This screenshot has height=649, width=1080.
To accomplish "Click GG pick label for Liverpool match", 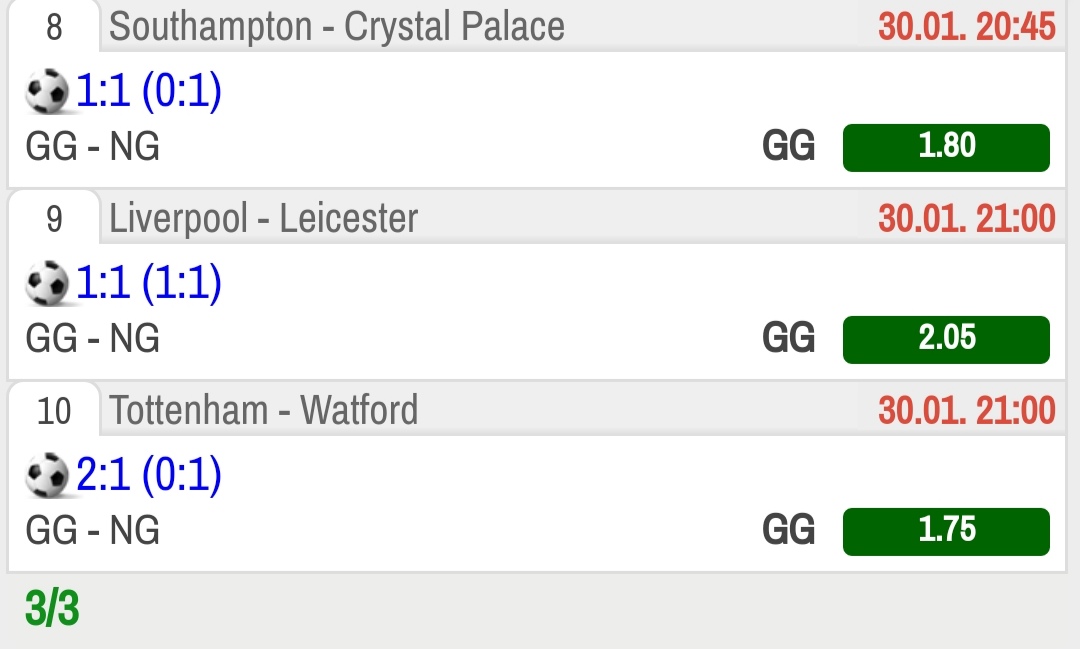I will click(x=789, y=338).
